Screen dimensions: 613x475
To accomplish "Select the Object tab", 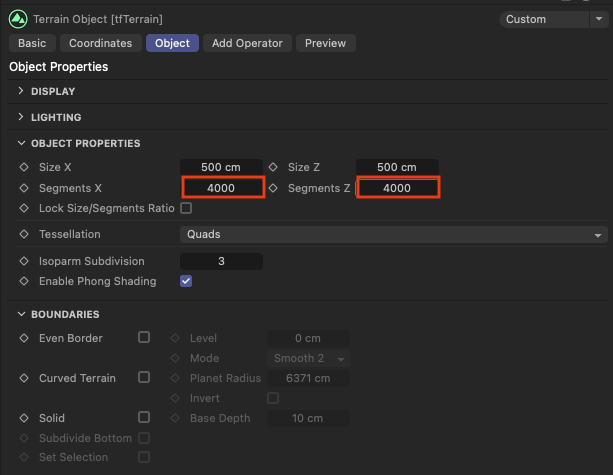I will point(172,43).
